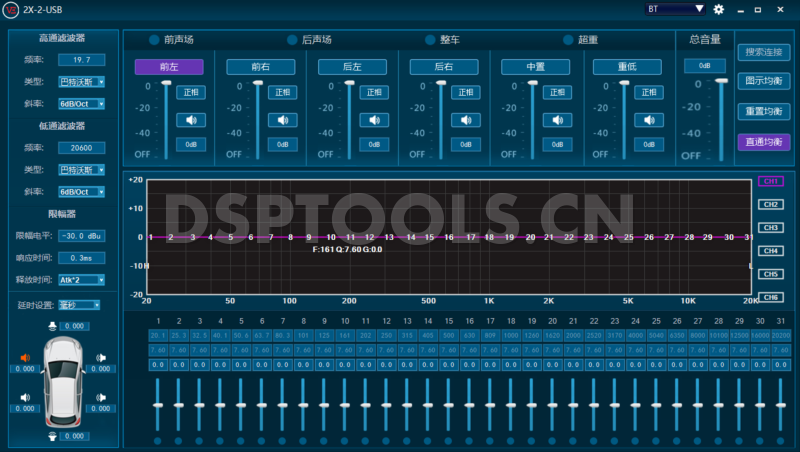Switch to CH5 curve tab
Screen dimensions: 800x452
pyautogui.click(x=770, y=274)
